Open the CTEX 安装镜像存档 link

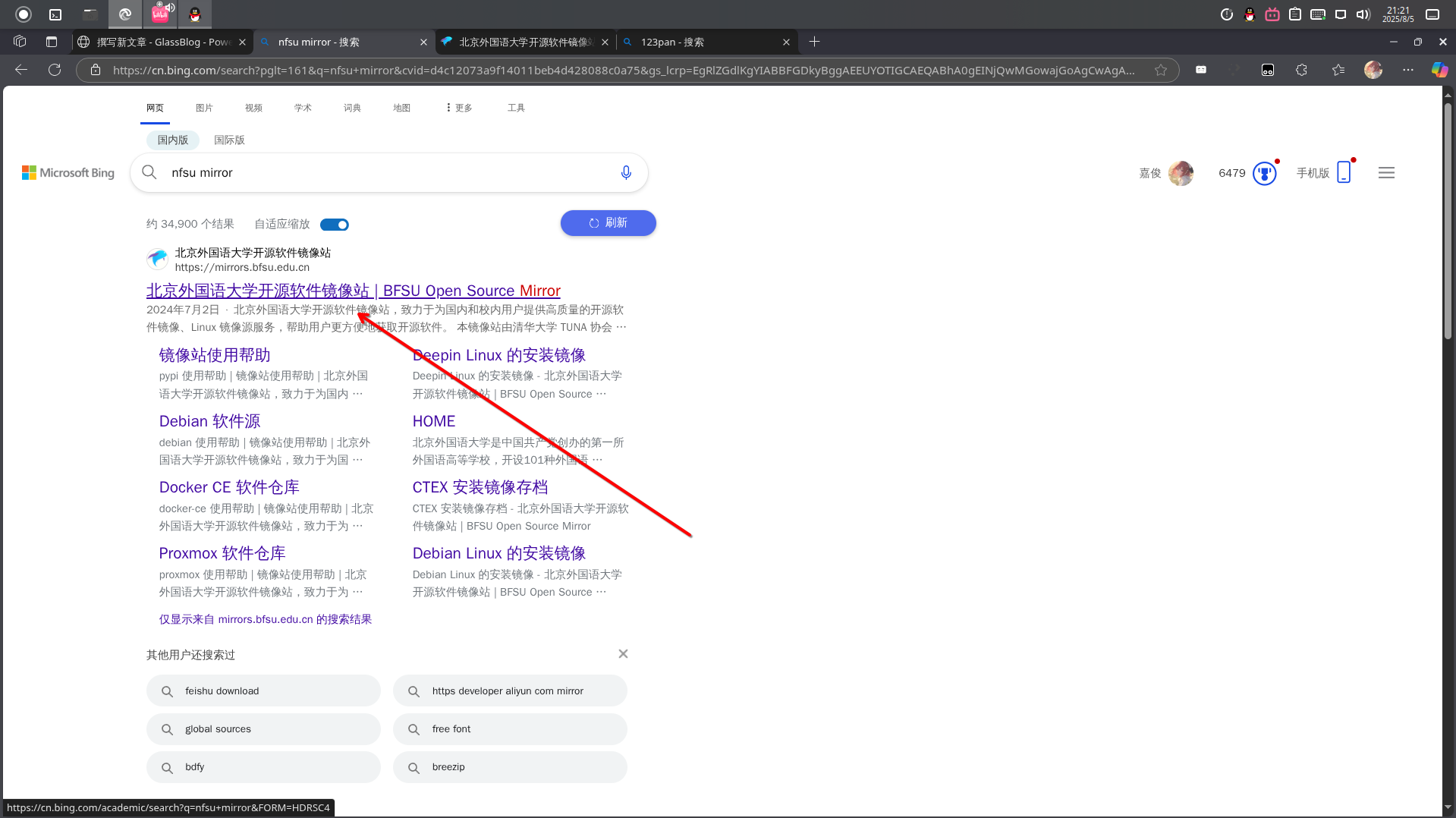tap(480, 487)
